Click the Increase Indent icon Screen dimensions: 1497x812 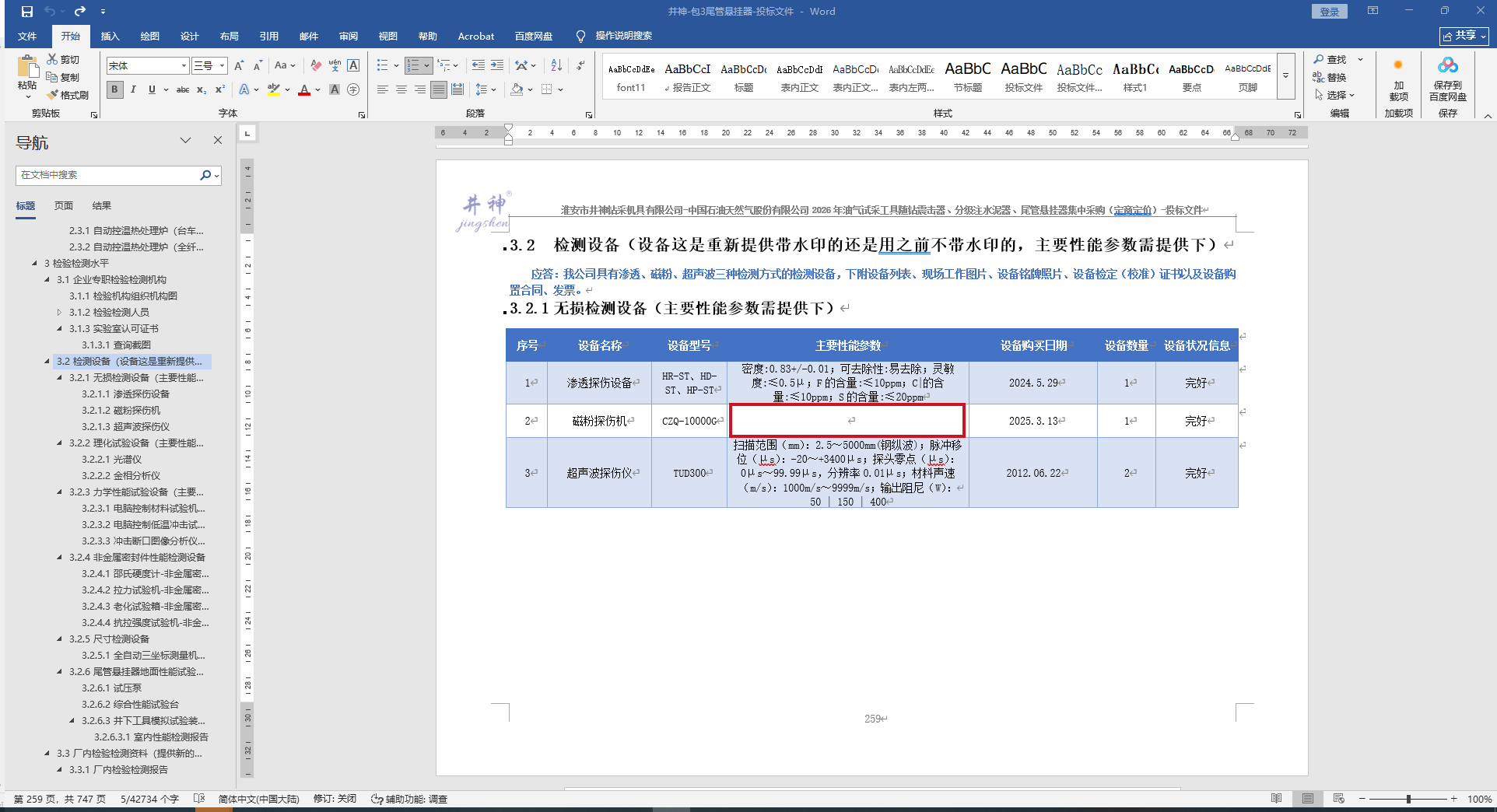click(496, 66)
